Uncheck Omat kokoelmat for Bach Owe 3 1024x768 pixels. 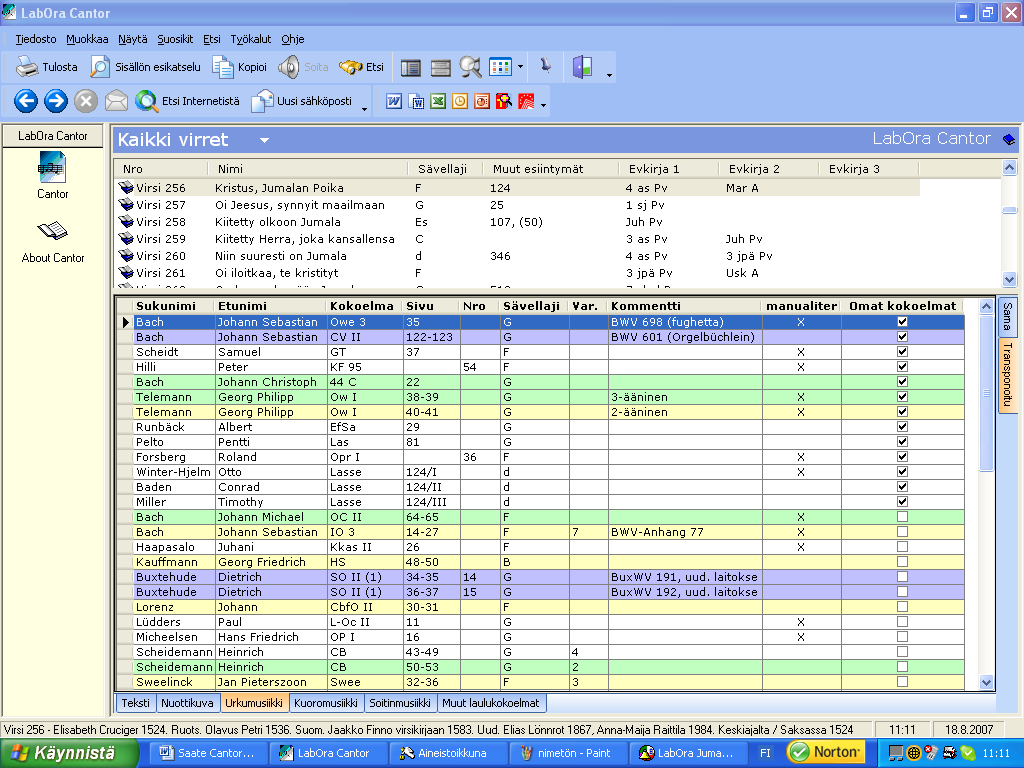pos(903,322)
